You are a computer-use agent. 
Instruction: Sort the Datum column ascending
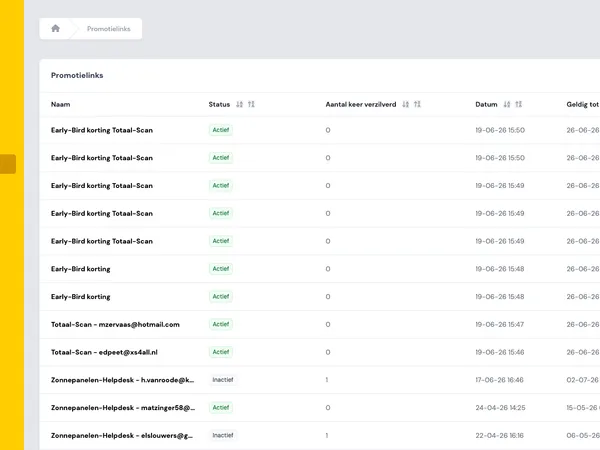pos(518,104)
